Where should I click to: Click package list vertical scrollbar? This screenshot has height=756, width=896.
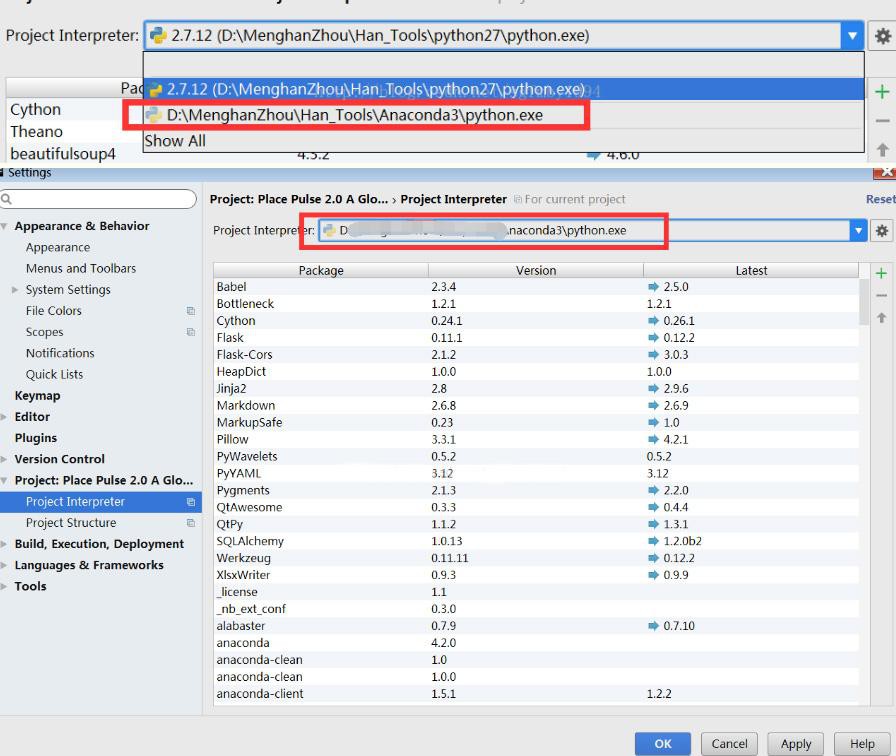(x=864, y=303)
